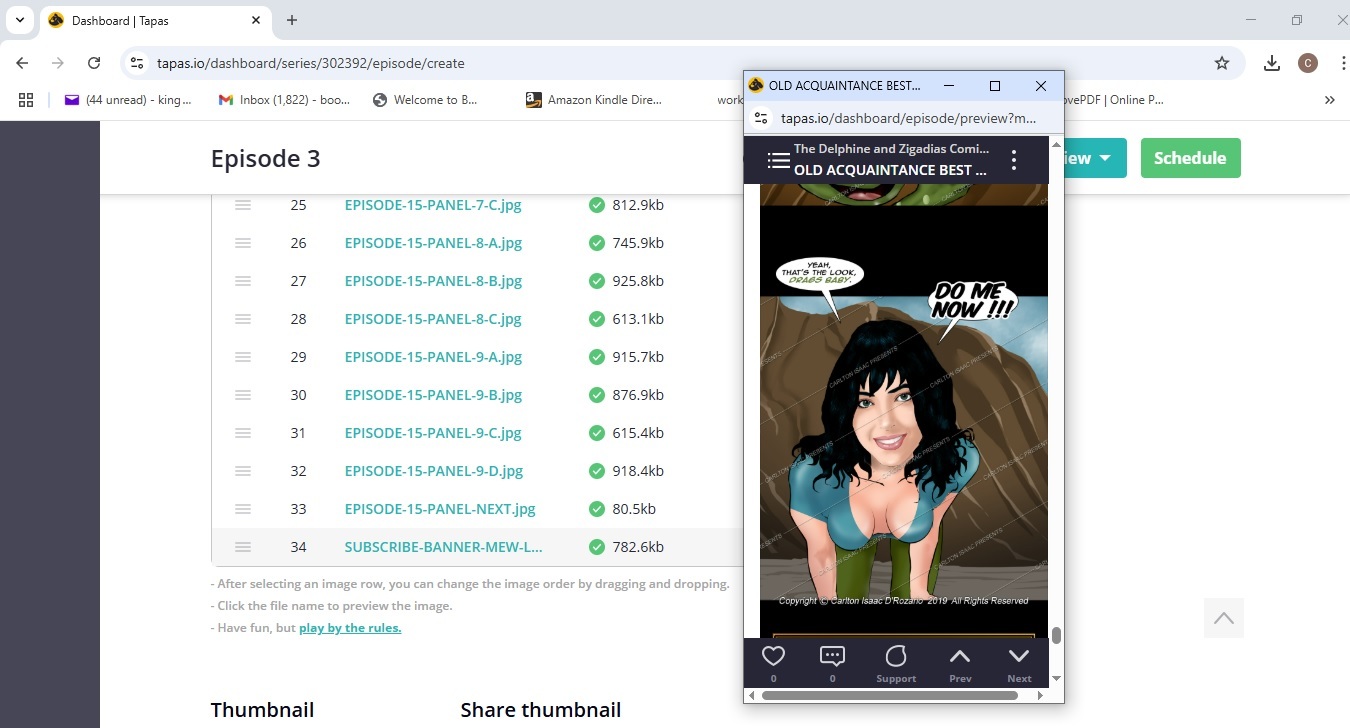Open the "play by the rules" link
The height and width of the screenshot is (728, 1350).
point(350,628)
